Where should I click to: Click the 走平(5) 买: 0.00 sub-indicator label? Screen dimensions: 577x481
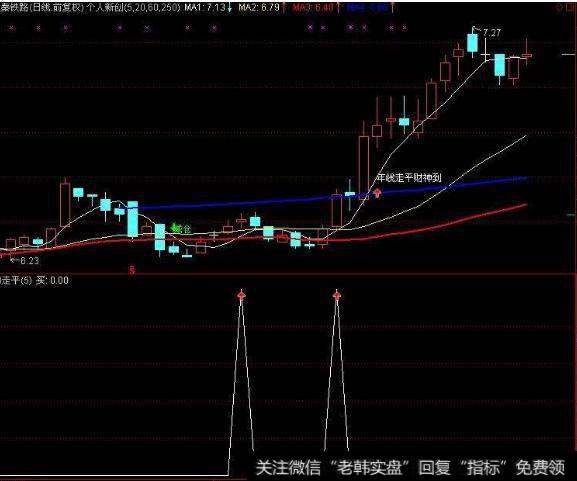pos(34,281)
